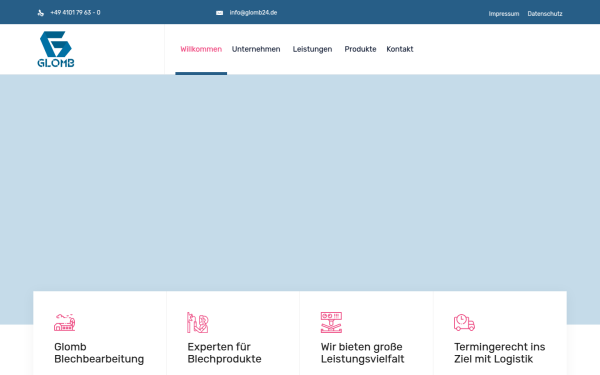Click the Glomb logo

[56, 49]
